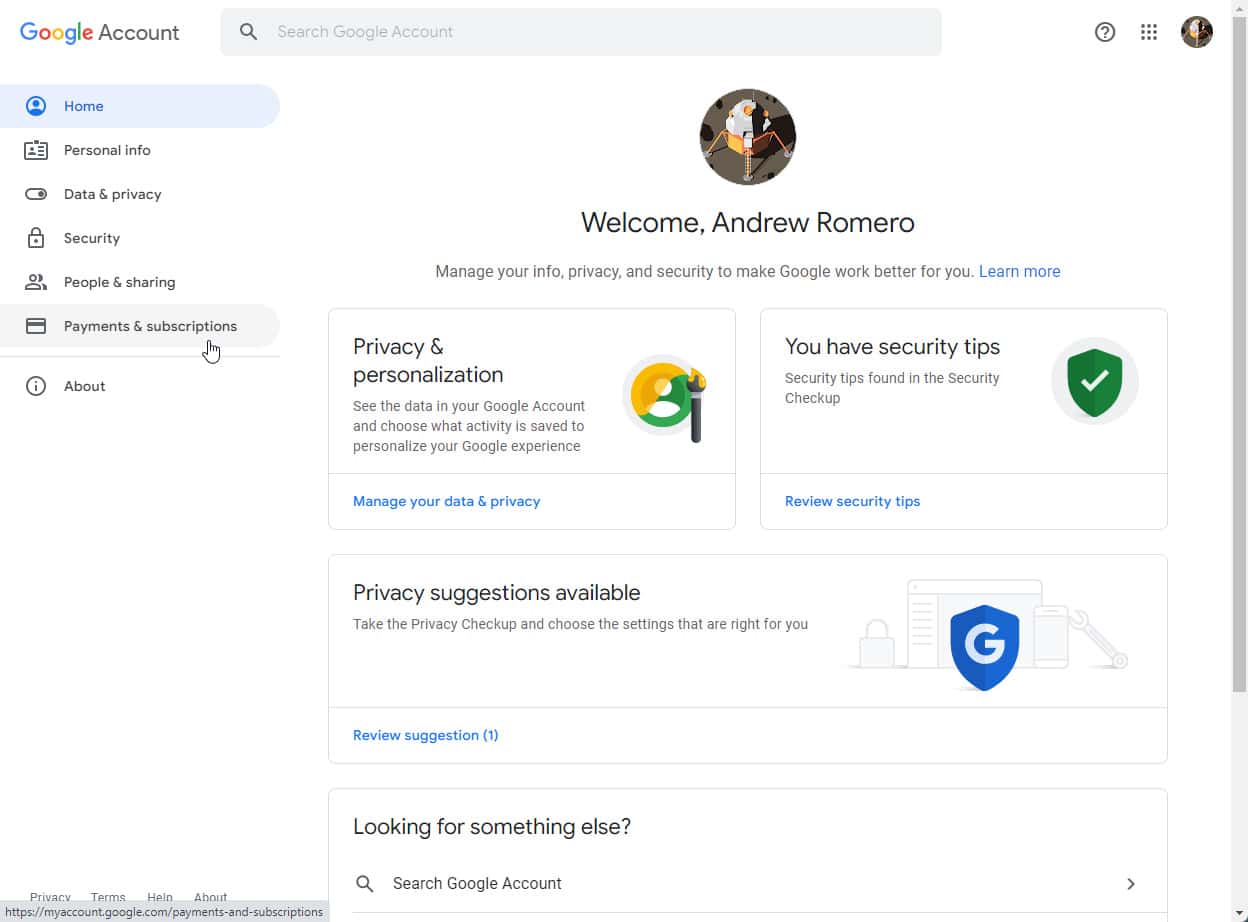Open Review security tips
Screen dimensions: 1248x922
[852, 500]
